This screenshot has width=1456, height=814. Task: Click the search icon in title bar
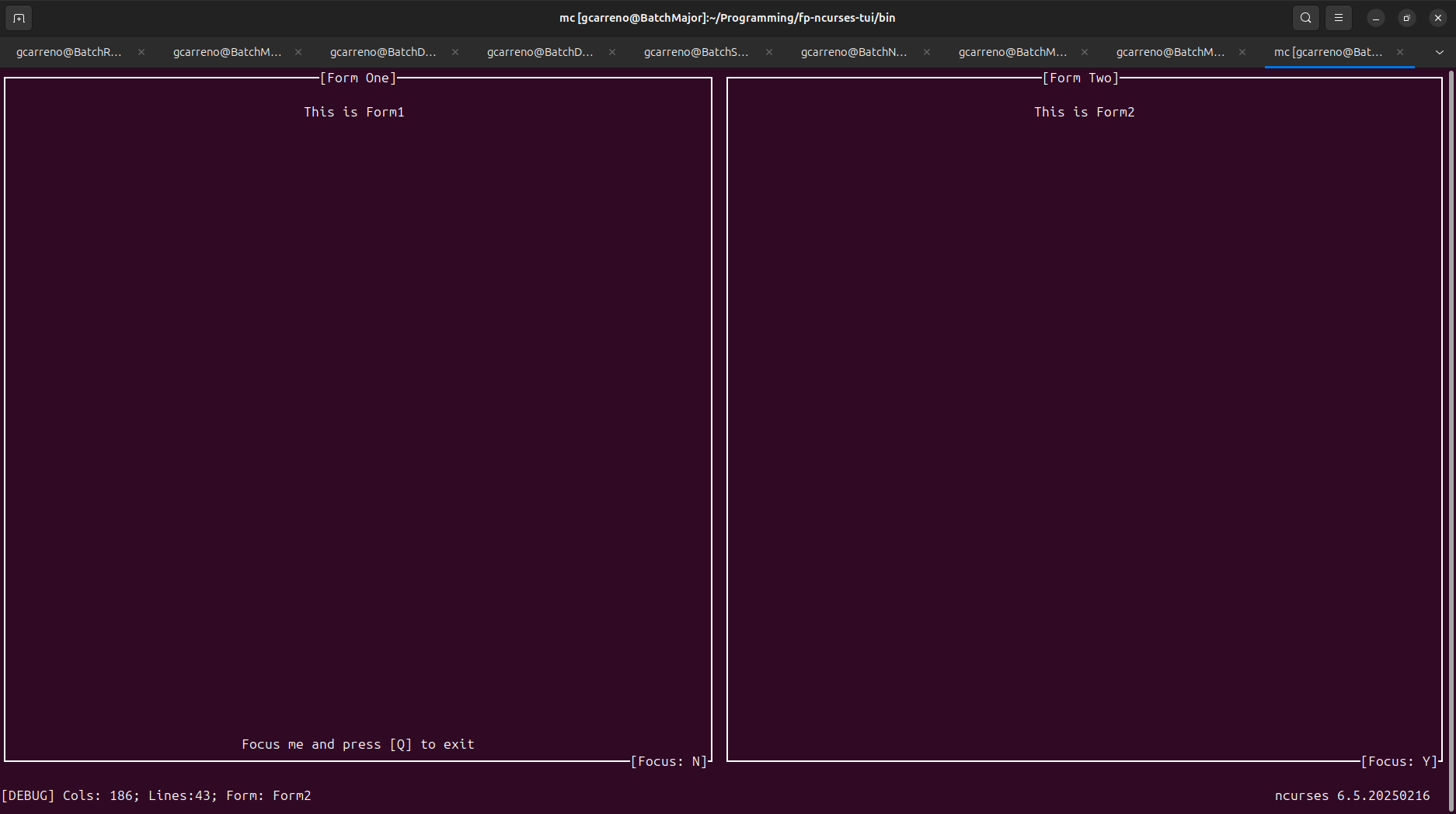coord(1305,18)
